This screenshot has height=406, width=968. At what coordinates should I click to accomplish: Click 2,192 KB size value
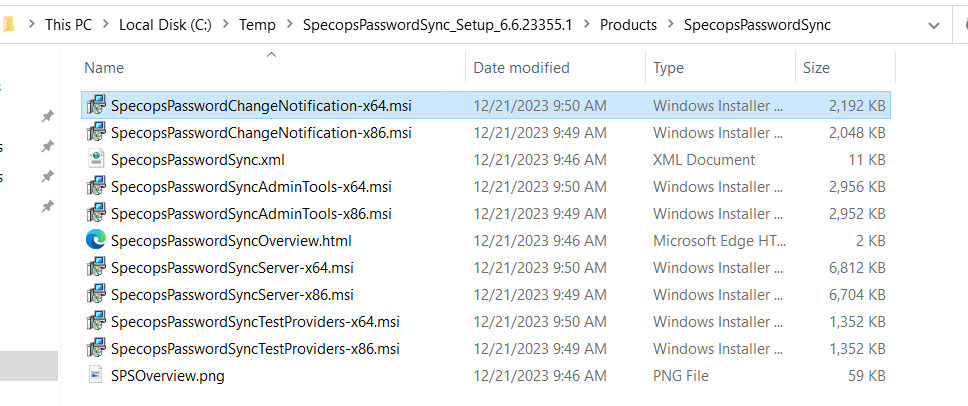click(x=857, y=106)
